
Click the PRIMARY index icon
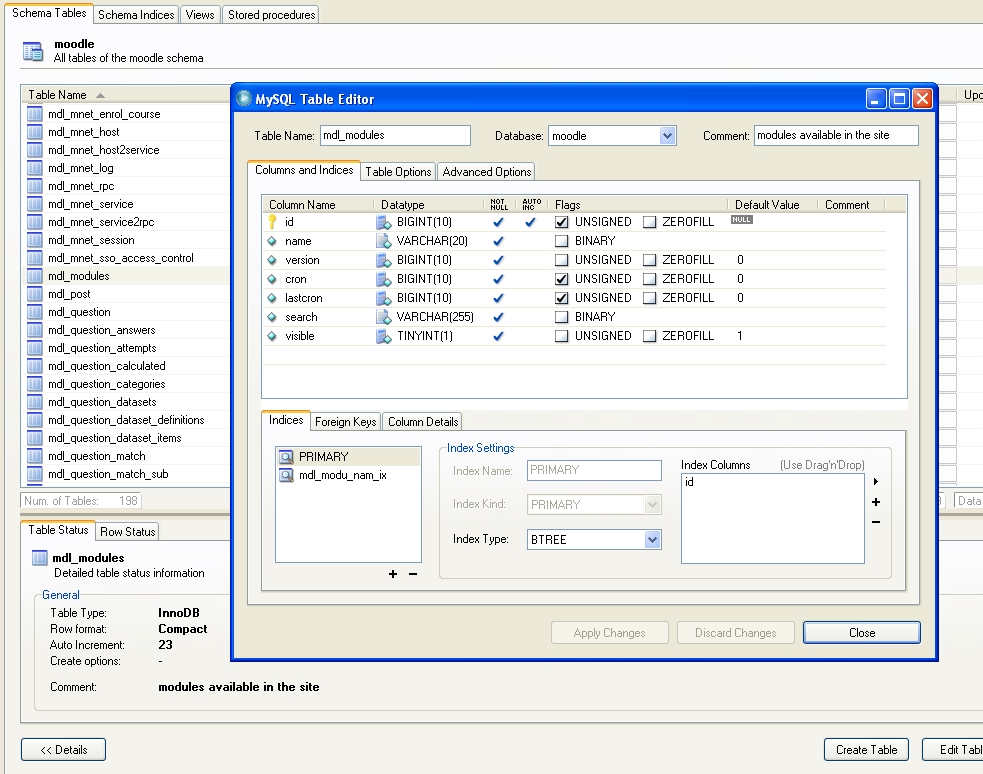tap(286, 457)
